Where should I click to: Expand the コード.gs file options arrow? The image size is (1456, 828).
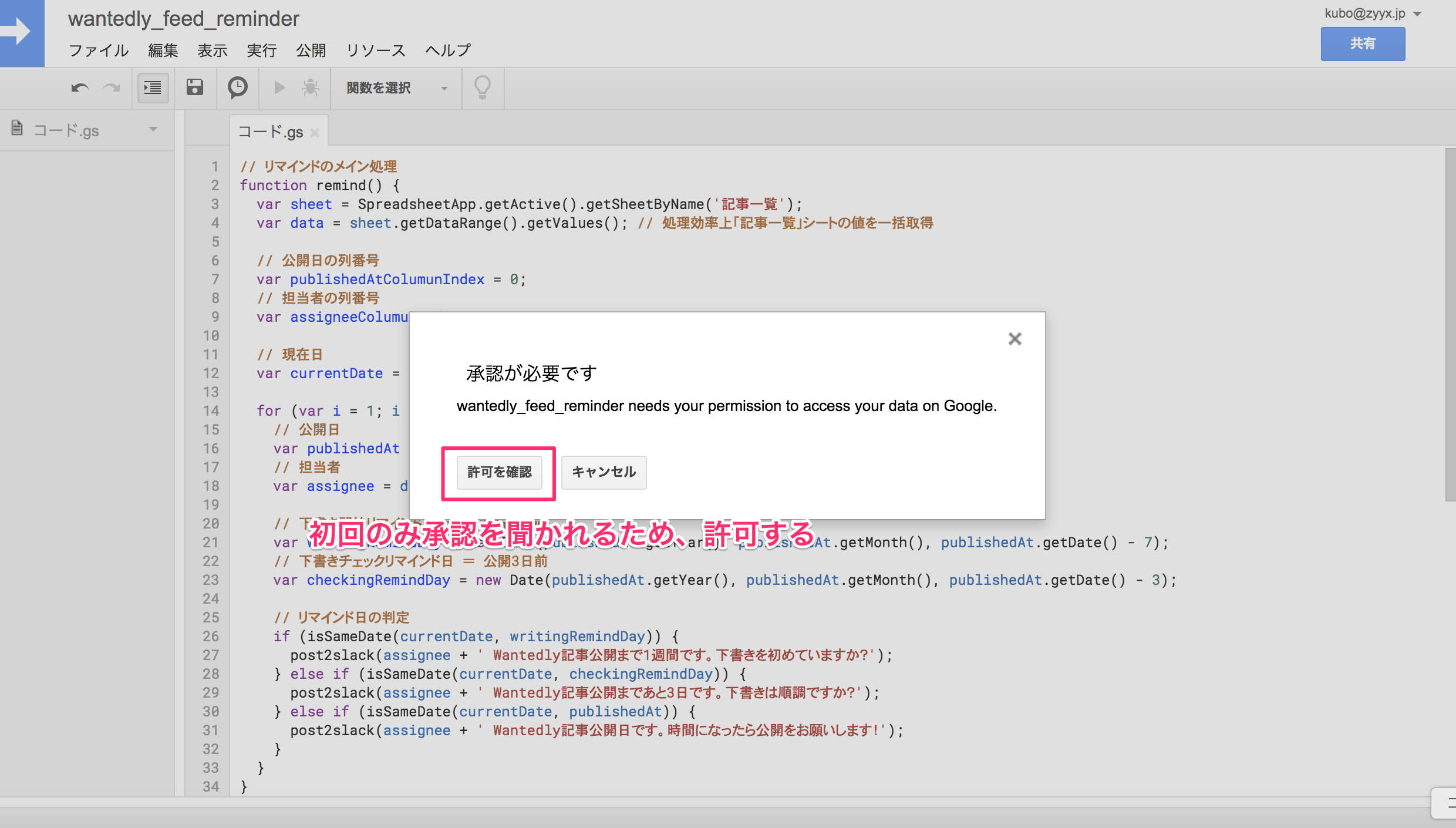click(x=153, y=129)
